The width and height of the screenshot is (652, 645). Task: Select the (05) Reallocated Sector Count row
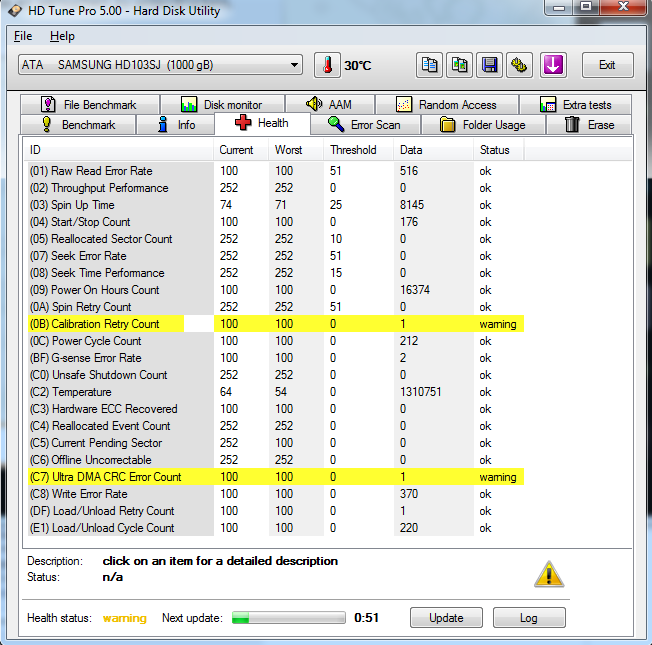click(276, 239)
